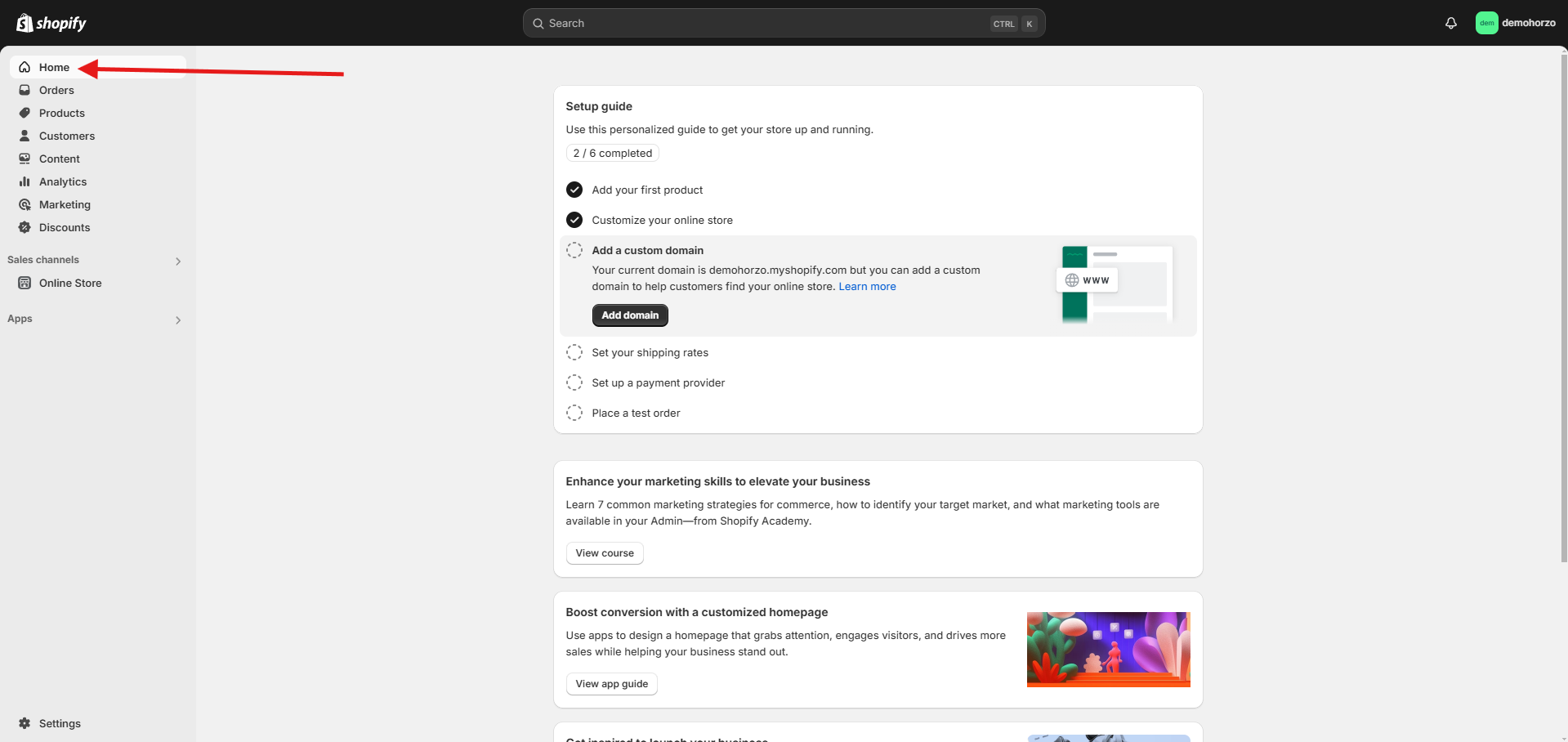The width and height of the screenshot is (1568, 742).
Task: Open notifications bell icon
Action: tap(1450, 23)
